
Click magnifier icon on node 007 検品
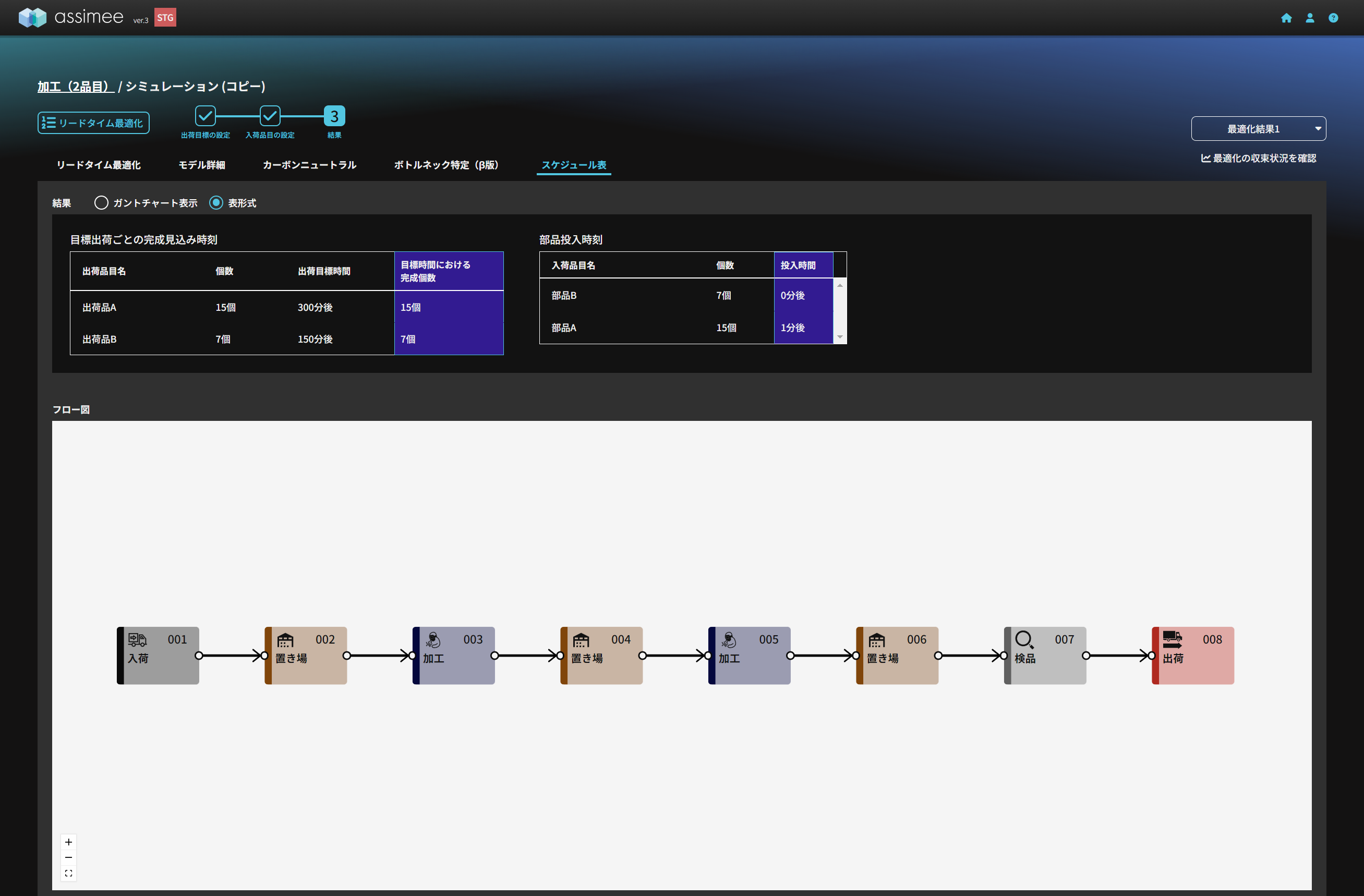tap(1024, 639)
